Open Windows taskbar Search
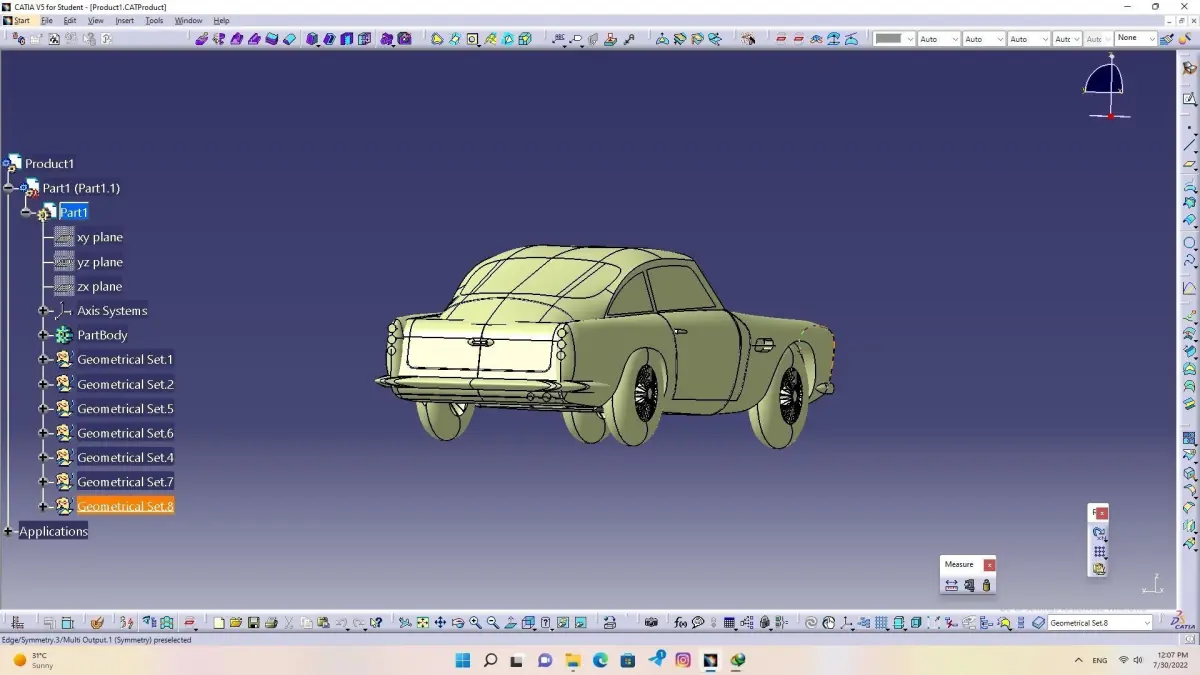 click(490, 660)
